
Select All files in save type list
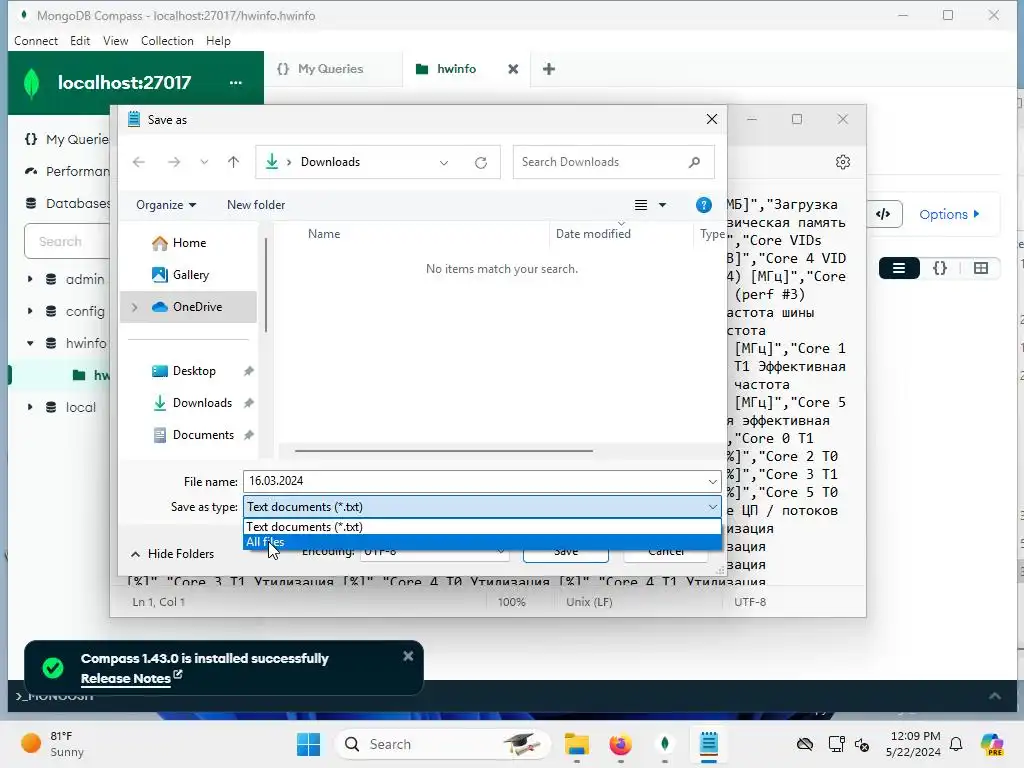click(x=482, y=542)
